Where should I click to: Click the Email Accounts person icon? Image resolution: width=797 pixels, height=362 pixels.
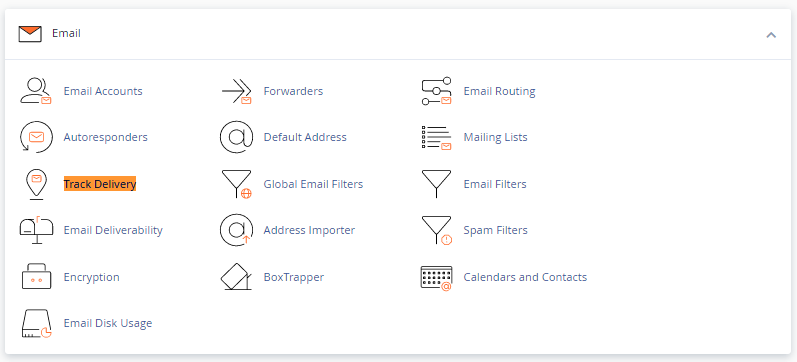point(36,92)
